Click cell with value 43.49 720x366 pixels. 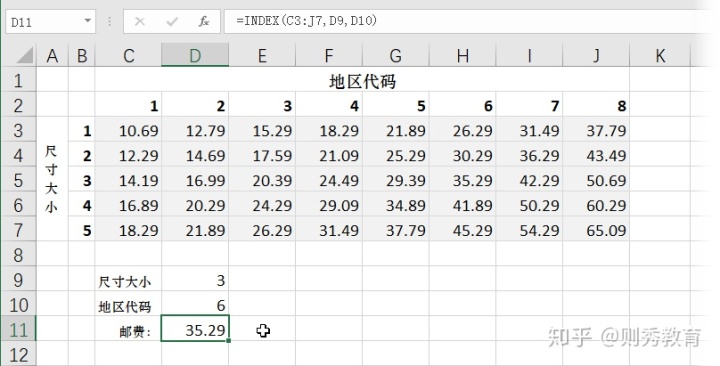pos(596,155)
